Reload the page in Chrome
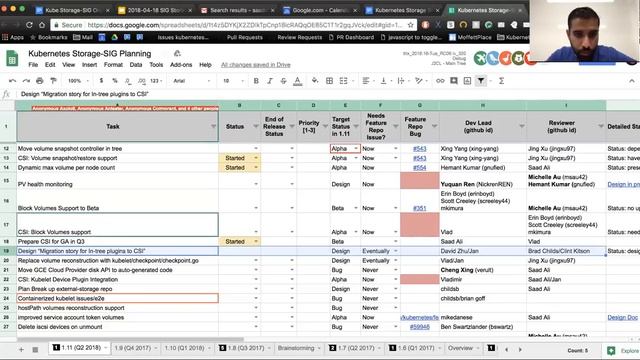Image resolution: width=640 pixels, height=360 pixels. coord(29,25)
